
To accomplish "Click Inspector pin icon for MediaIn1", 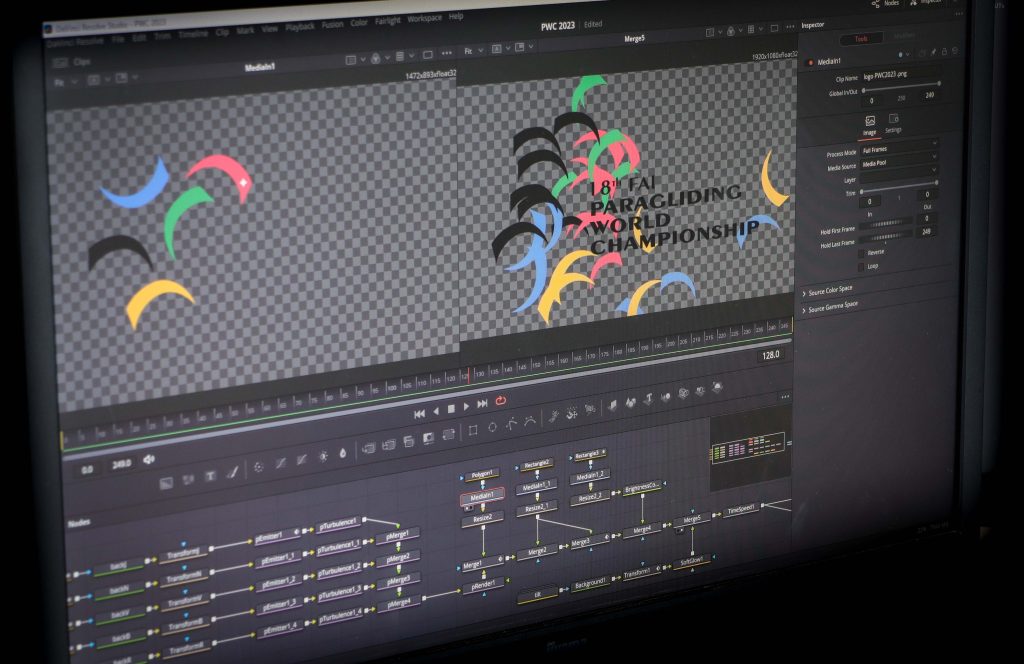I will (933, 52).
